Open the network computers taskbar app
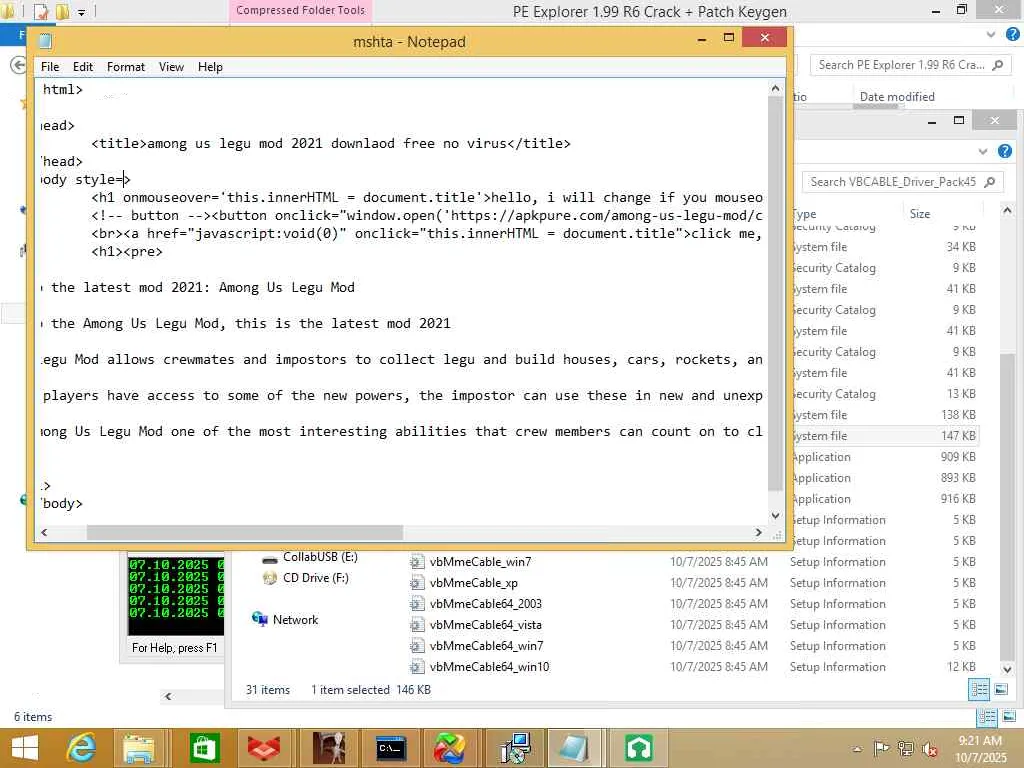This screenshot has width=1024, height=768. pos(516,748)
